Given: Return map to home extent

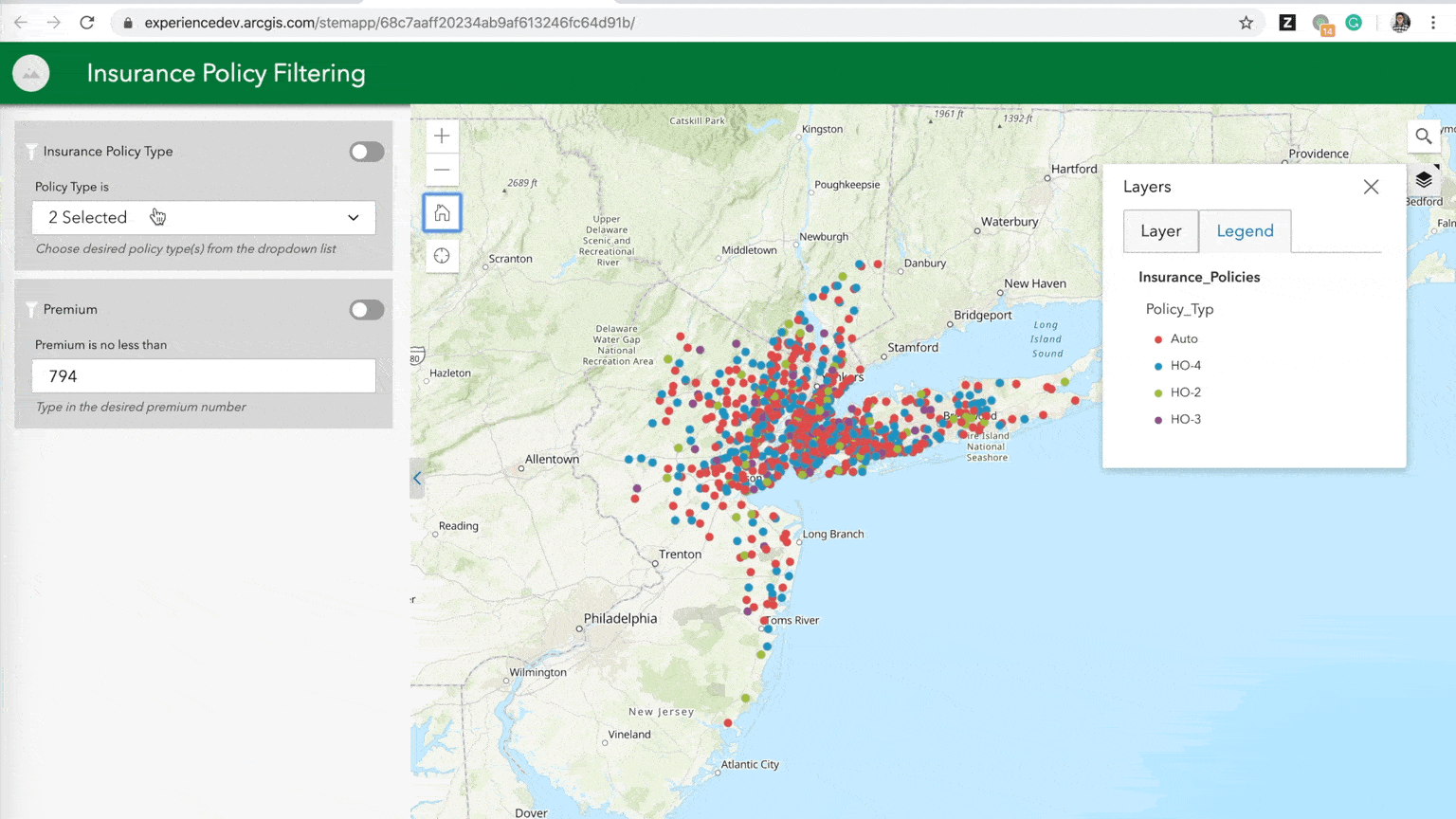Looking at the screenshot, I should 442,213.
